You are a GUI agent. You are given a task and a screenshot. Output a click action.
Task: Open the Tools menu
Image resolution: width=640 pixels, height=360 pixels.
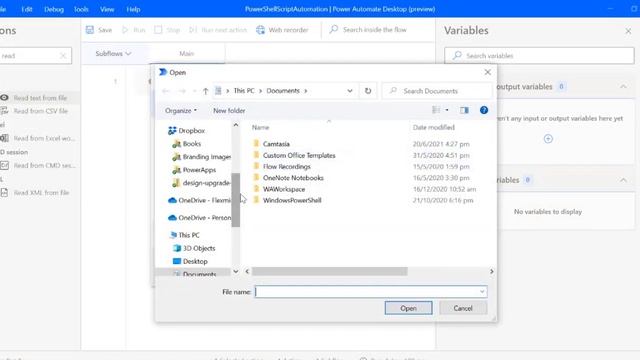click(x=81, y=9)
